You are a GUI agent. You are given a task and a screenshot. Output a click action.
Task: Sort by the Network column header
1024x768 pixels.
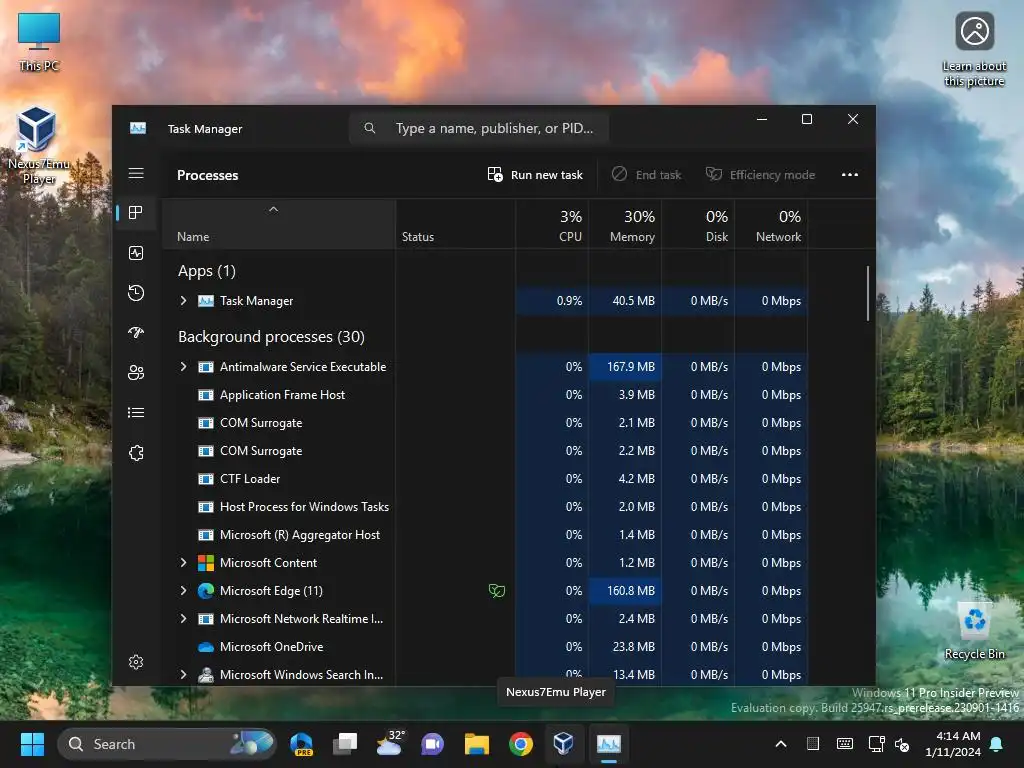(771, 224)
